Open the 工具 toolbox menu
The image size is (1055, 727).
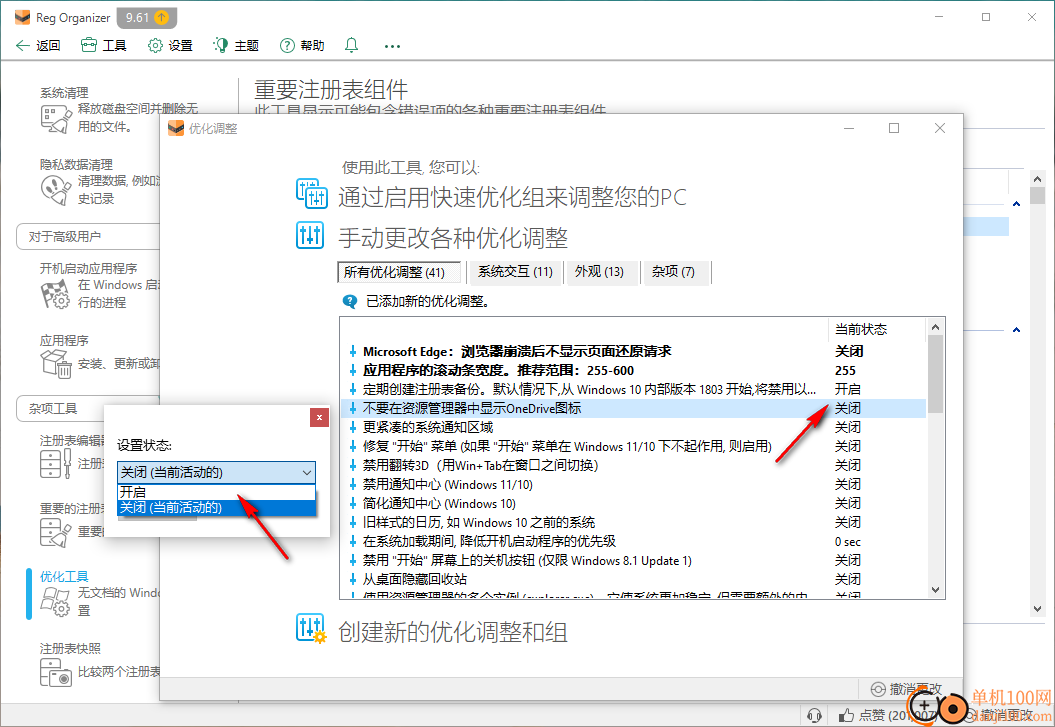pos(103,45)
